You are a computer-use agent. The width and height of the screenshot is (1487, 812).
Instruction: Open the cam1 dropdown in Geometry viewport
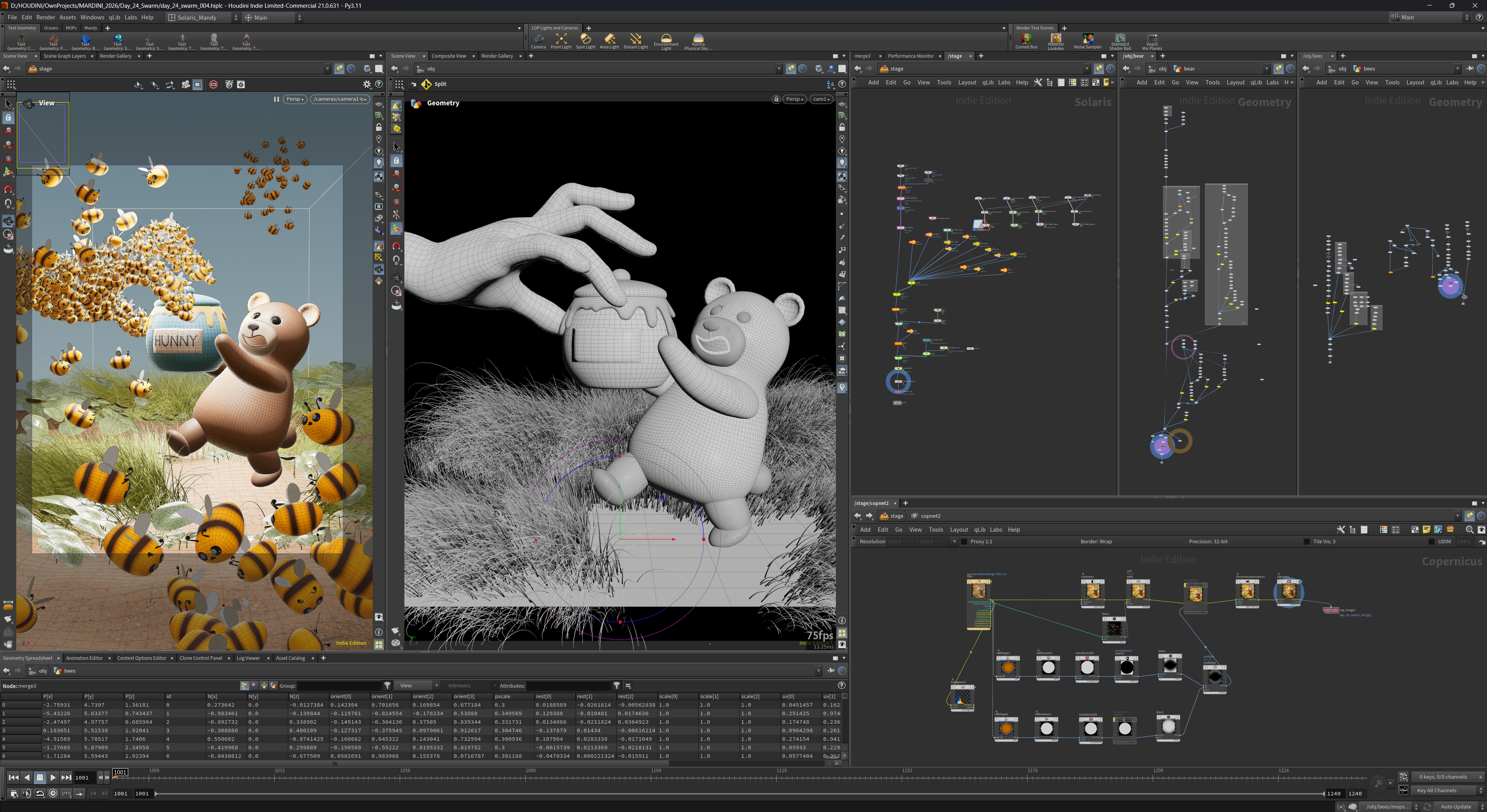click(821, 99)
